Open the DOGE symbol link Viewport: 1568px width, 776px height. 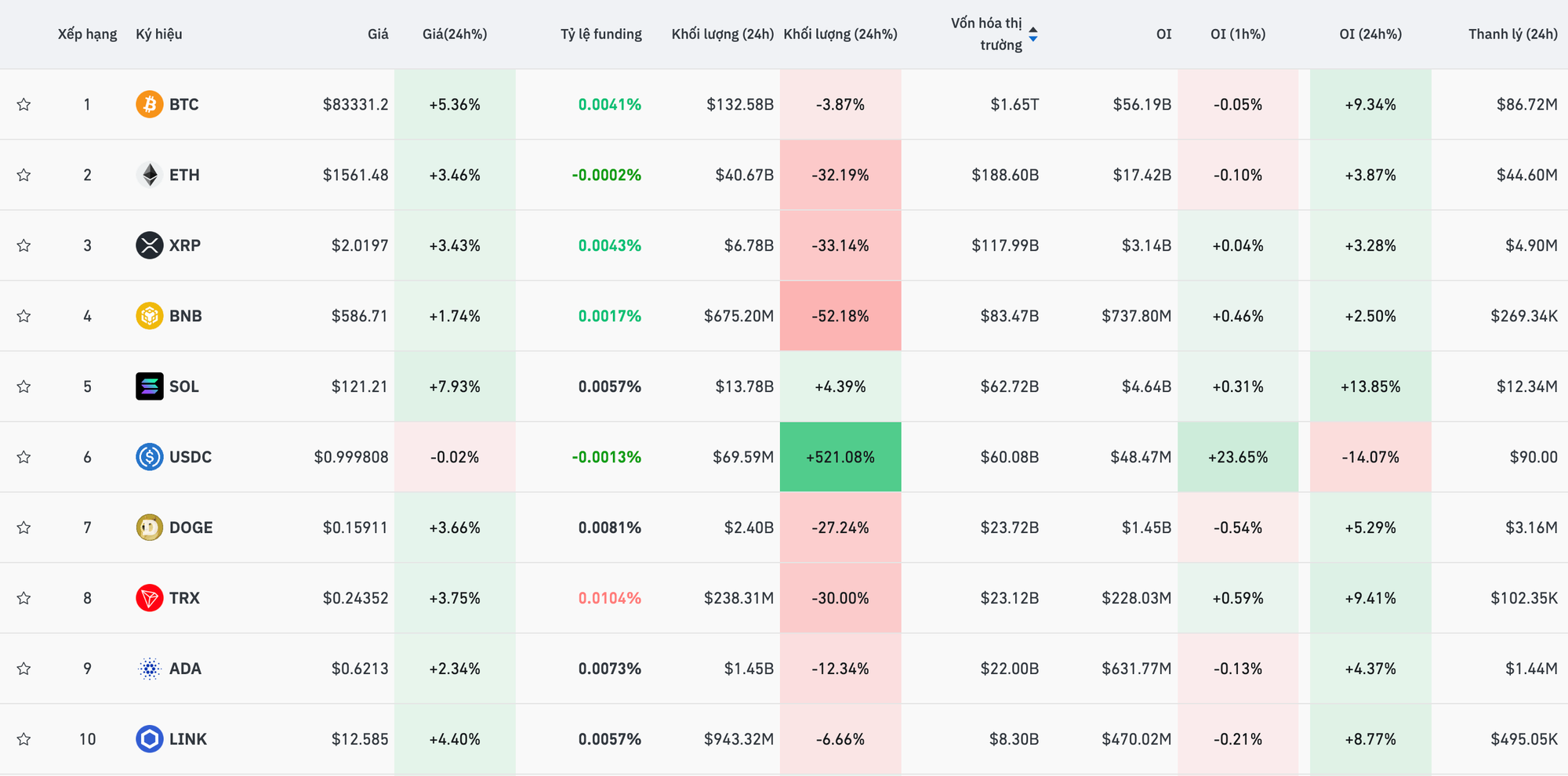click(191, 528)
